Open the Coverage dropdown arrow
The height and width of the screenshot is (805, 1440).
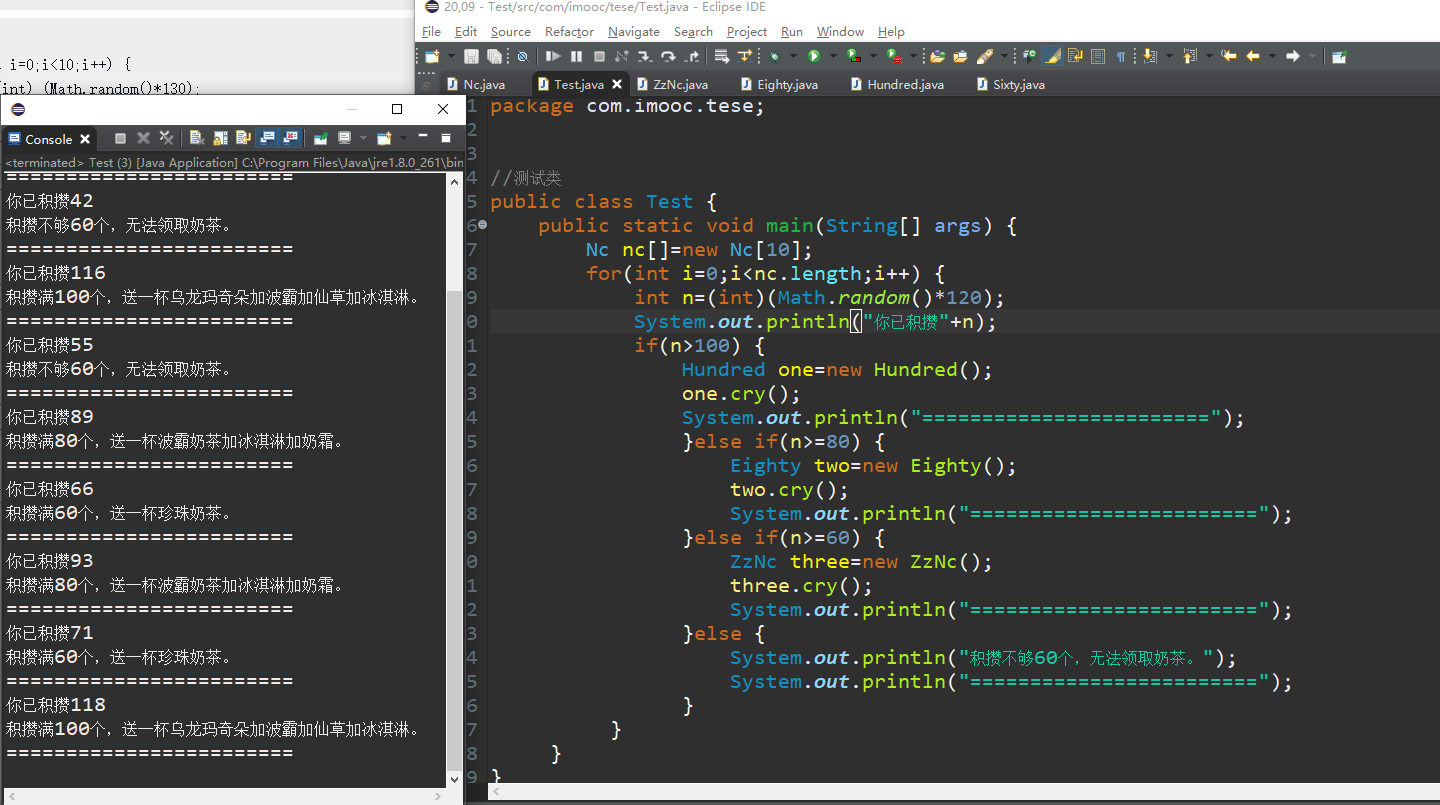(873, 56)
